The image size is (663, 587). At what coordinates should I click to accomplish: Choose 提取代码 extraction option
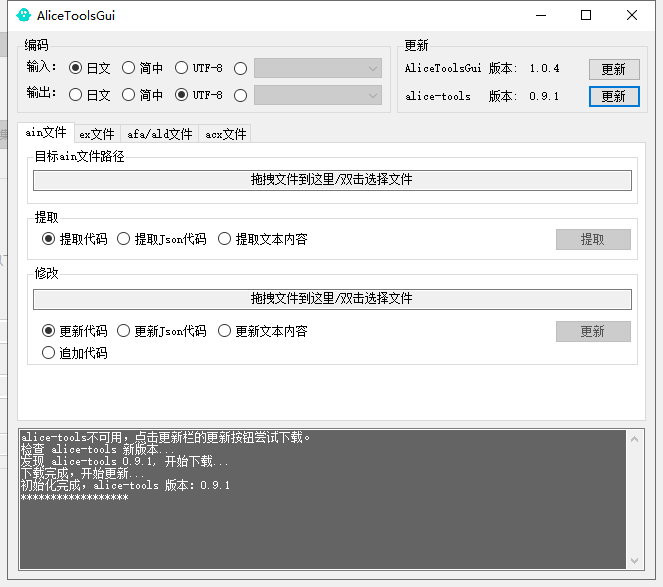(74, 239)
